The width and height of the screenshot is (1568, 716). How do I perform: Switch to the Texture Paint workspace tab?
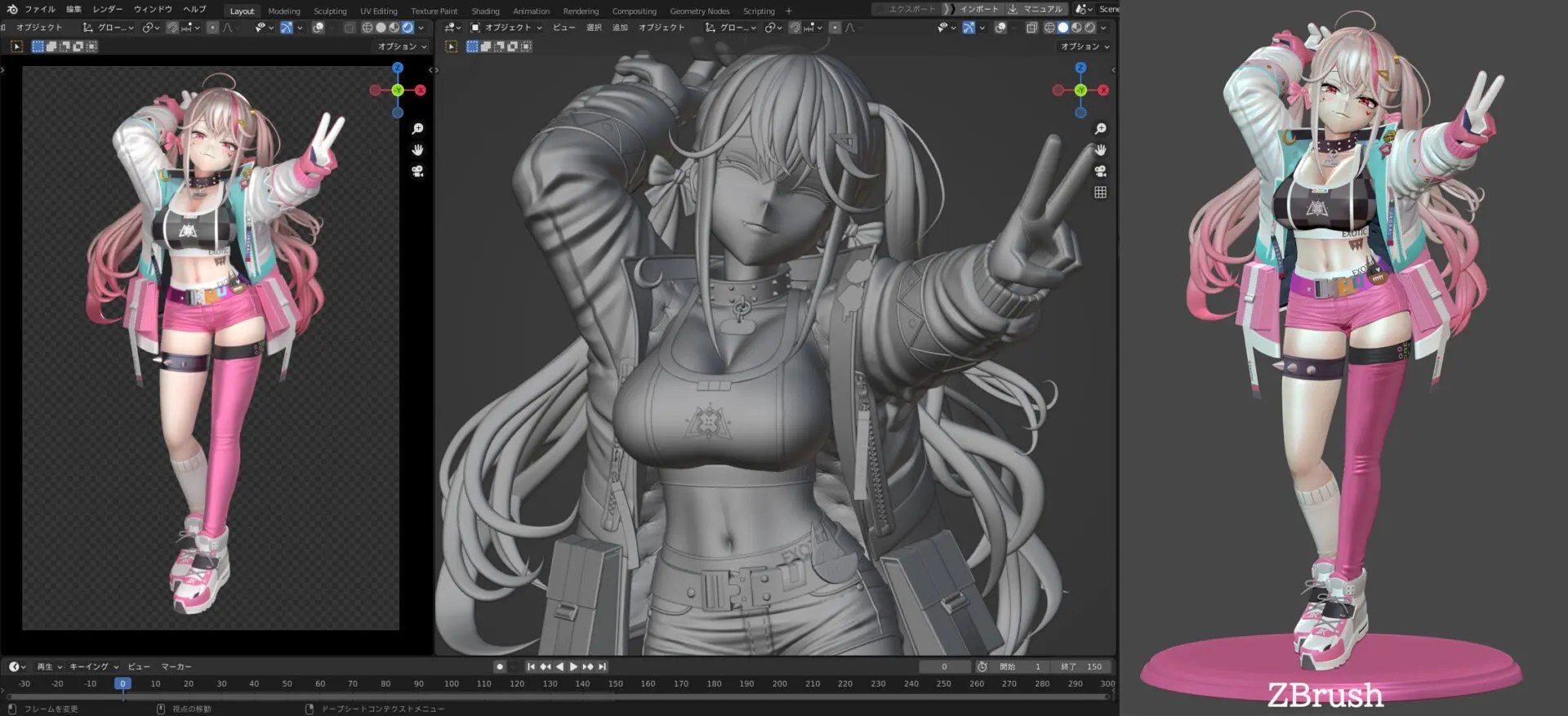click(434, 11)
